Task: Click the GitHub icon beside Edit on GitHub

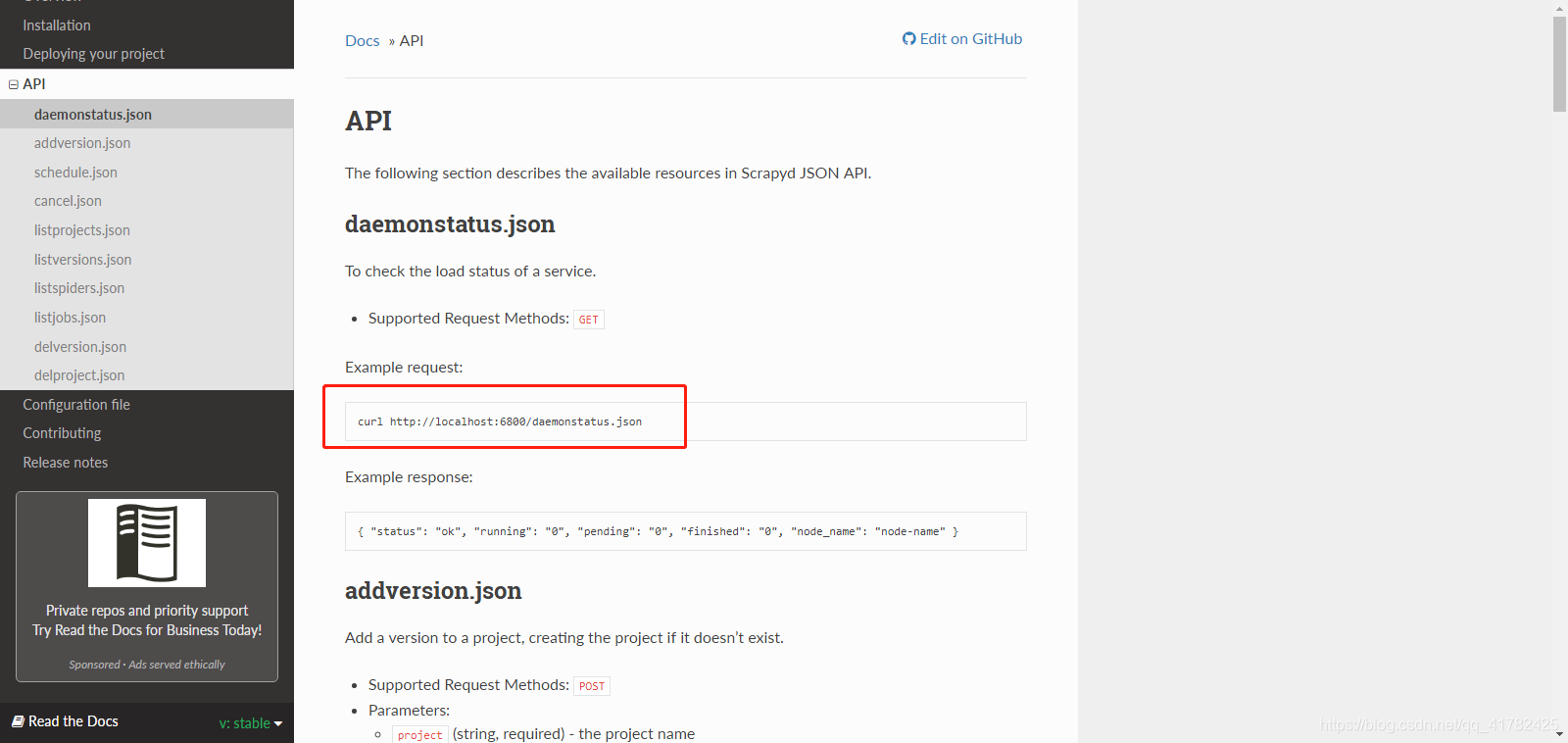Action: point(909,39)
